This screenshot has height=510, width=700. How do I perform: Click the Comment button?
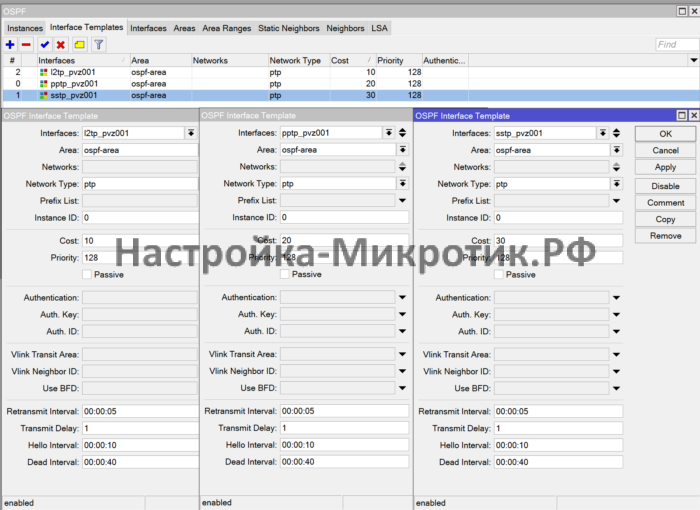[666, 203]
